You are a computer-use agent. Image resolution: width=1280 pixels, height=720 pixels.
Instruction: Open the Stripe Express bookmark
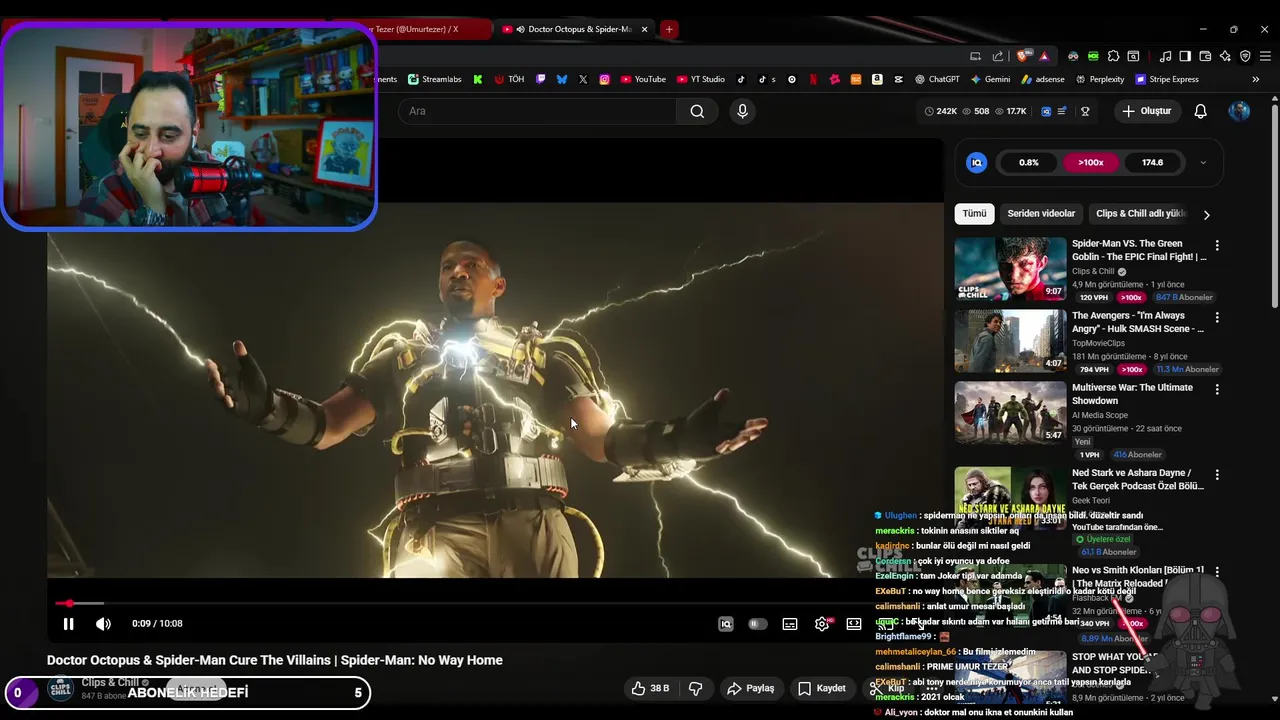pos(1167,79)
